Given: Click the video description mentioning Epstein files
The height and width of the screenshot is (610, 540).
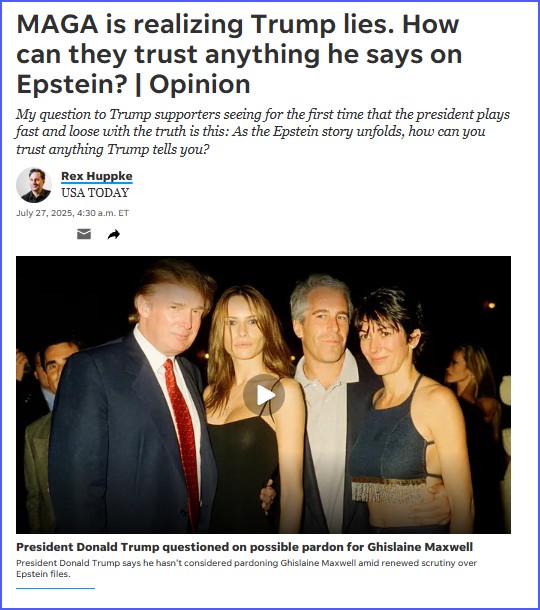Looking at the screenshot, I should coord(246,568).
